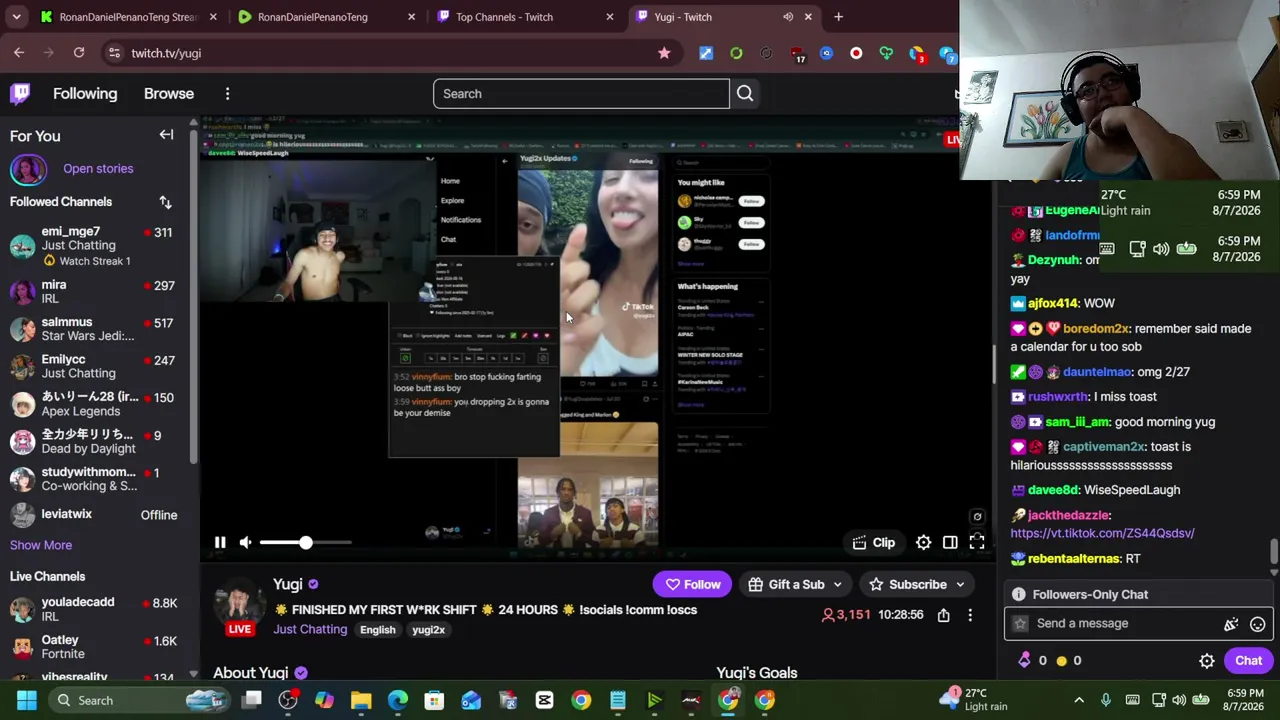Select the yugi2x tag
The image size is (1280, 720).
428,630
